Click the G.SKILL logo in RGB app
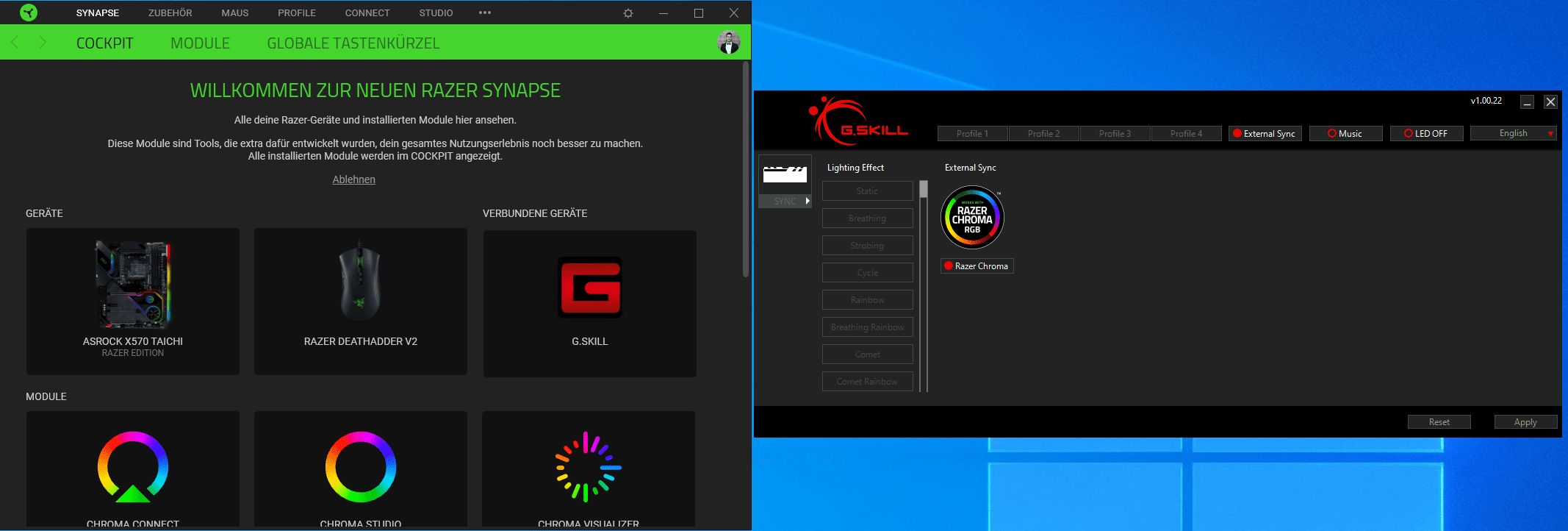The image size is (1568, 531). coord(858,121)
